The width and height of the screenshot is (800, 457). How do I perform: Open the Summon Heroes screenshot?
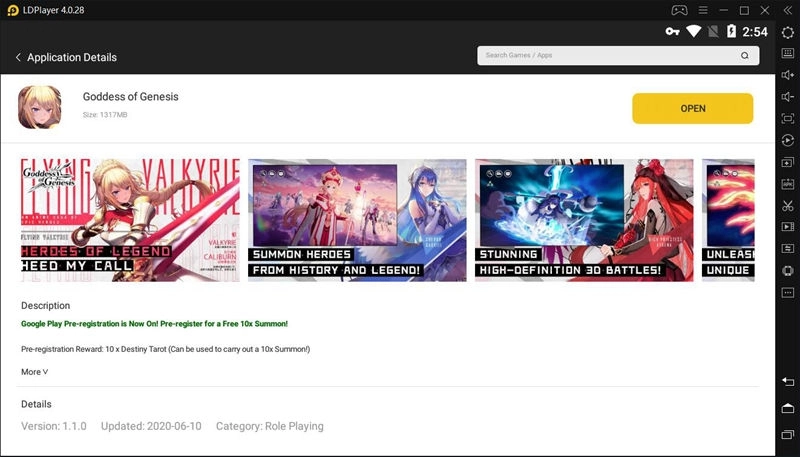pos(357,220)
